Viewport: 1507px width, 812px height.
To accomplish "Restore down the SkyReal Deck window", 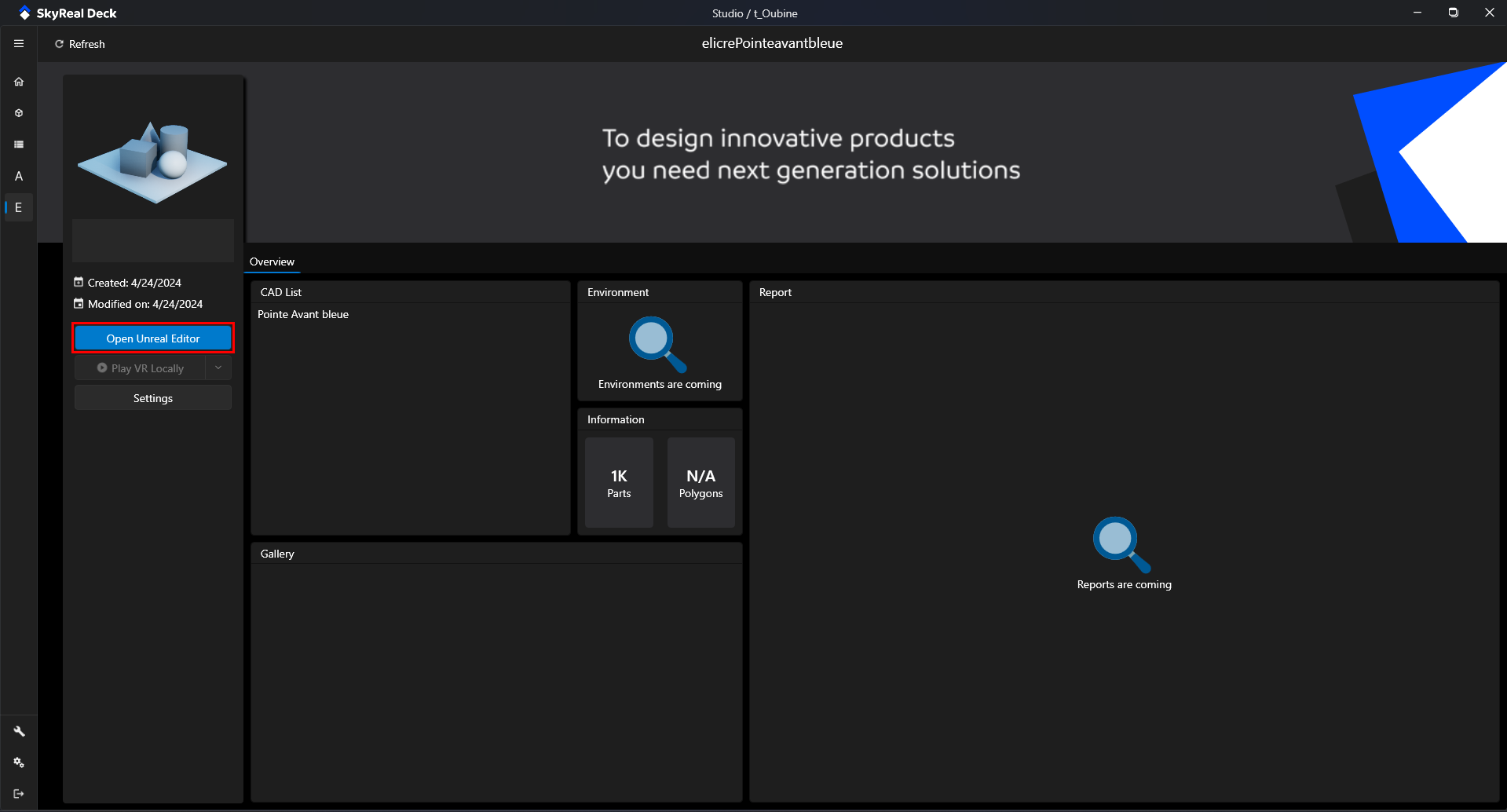I will (1454, 13).
